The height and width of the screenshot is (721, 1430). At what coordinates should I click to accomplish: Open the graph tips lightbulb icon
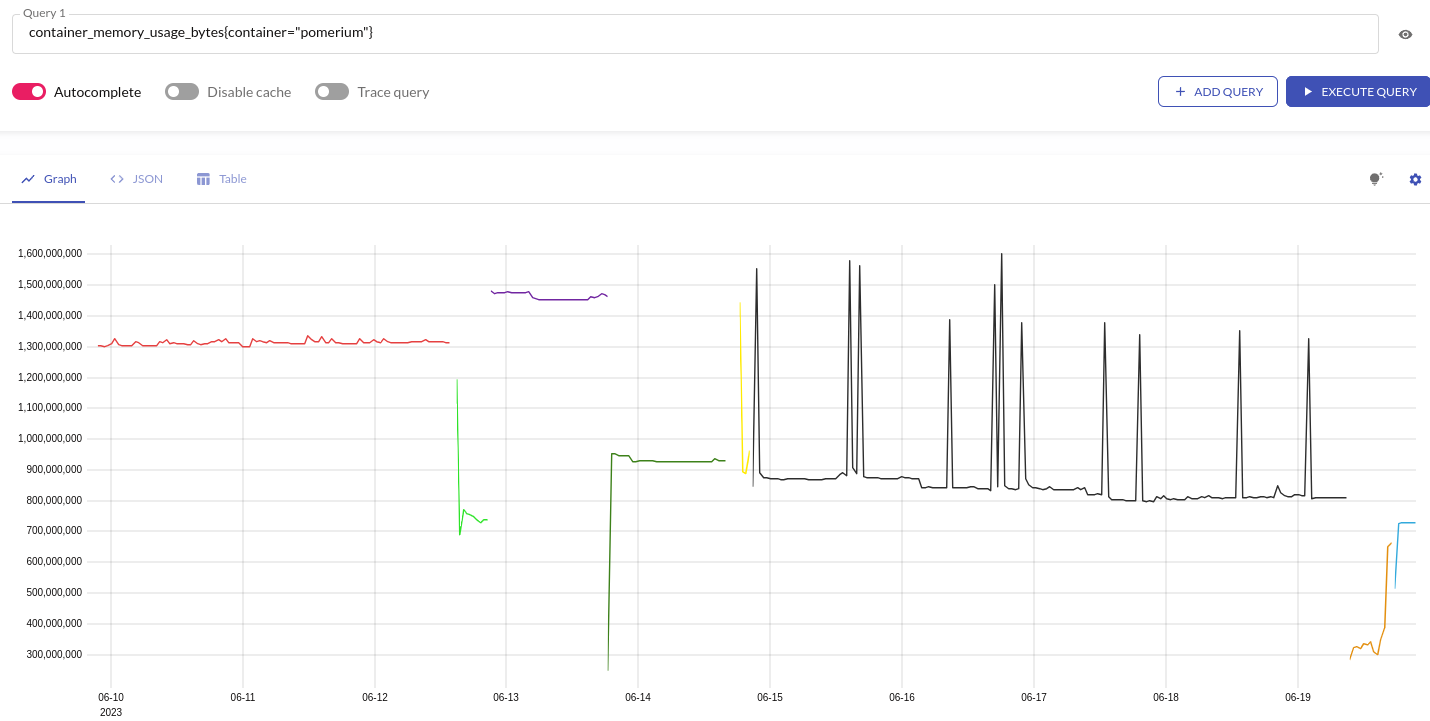pyautogui.click(x=1375, y=179)
